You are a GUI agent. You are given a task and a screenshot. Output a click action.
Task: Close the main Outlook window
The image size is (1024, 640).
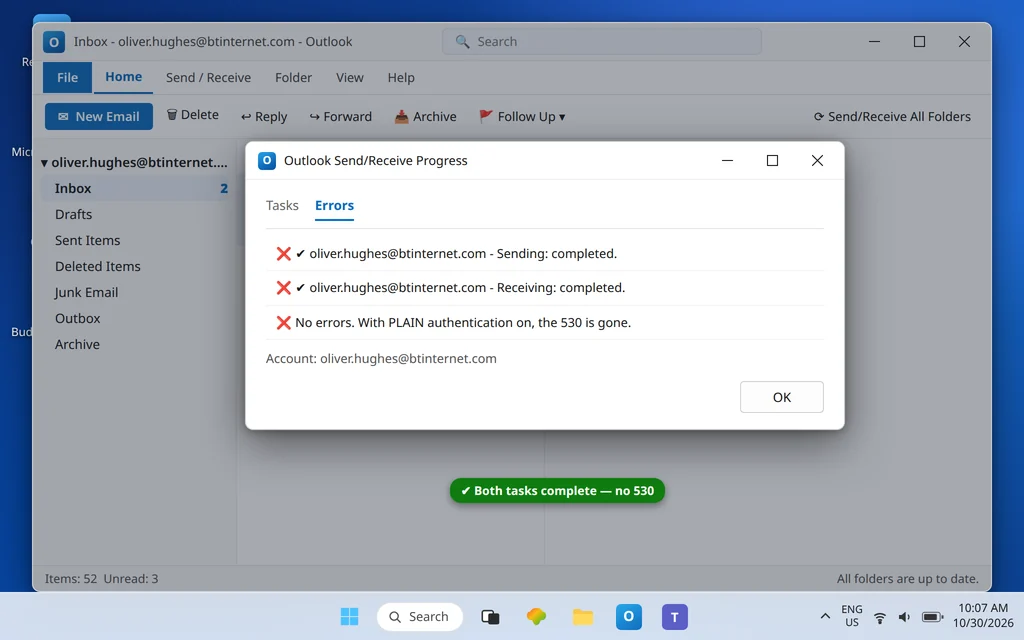pos(964,42)
